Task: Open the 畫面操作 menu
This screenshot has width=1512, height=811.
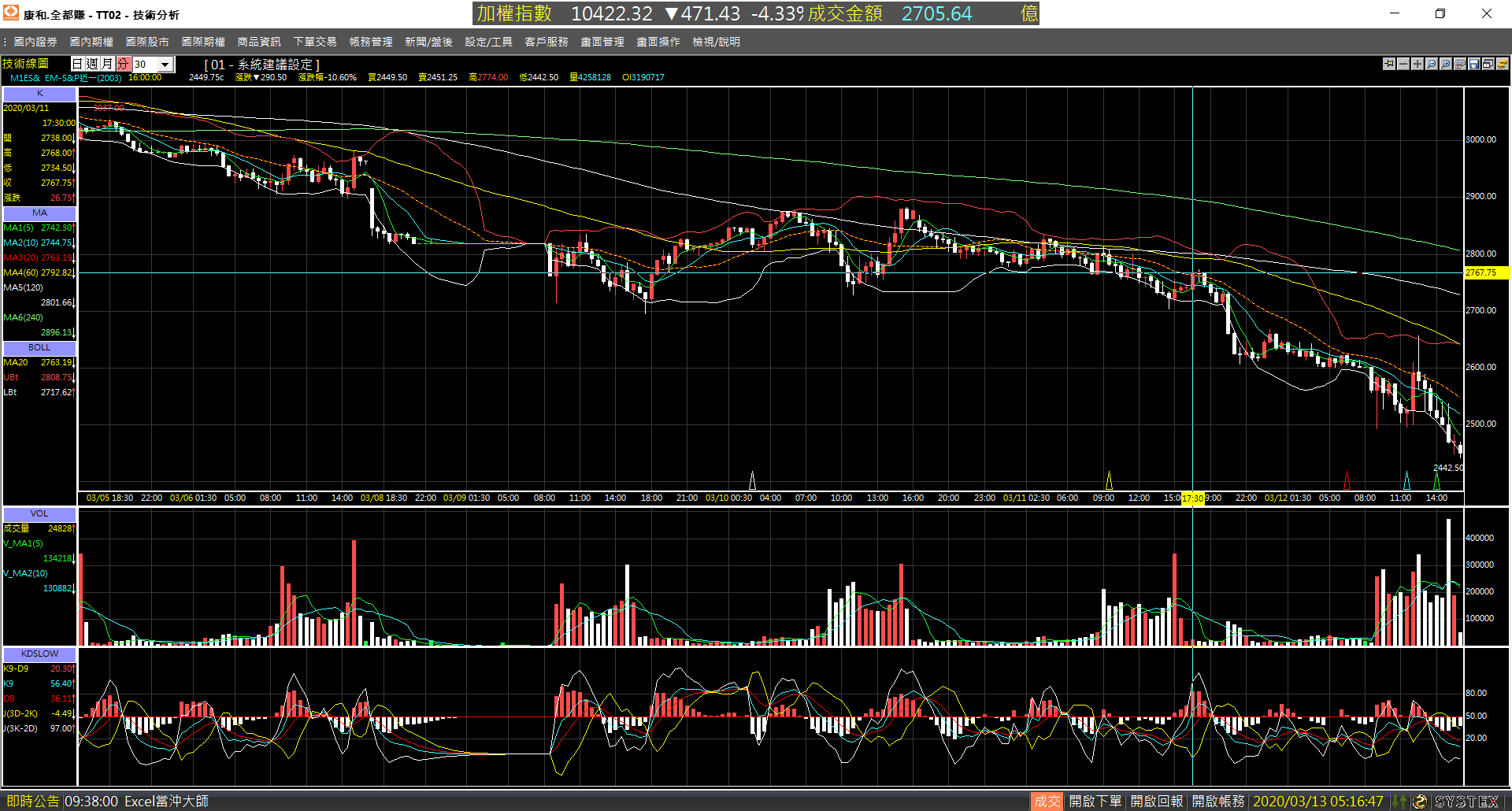Action: click(658, 42)
